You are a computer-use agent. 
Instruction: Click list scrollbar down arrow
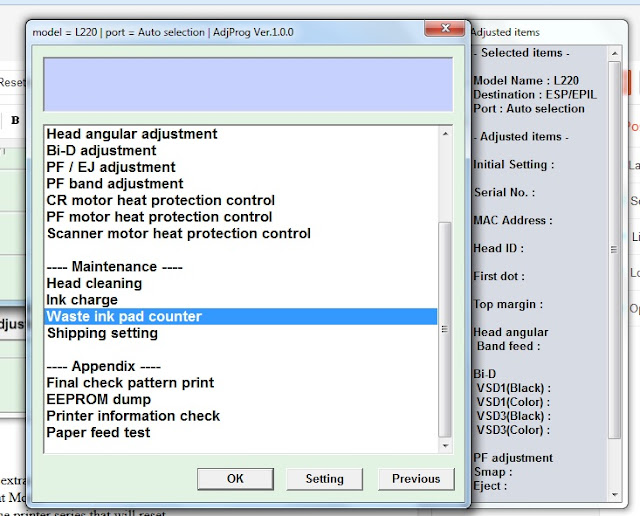point(445,446)
